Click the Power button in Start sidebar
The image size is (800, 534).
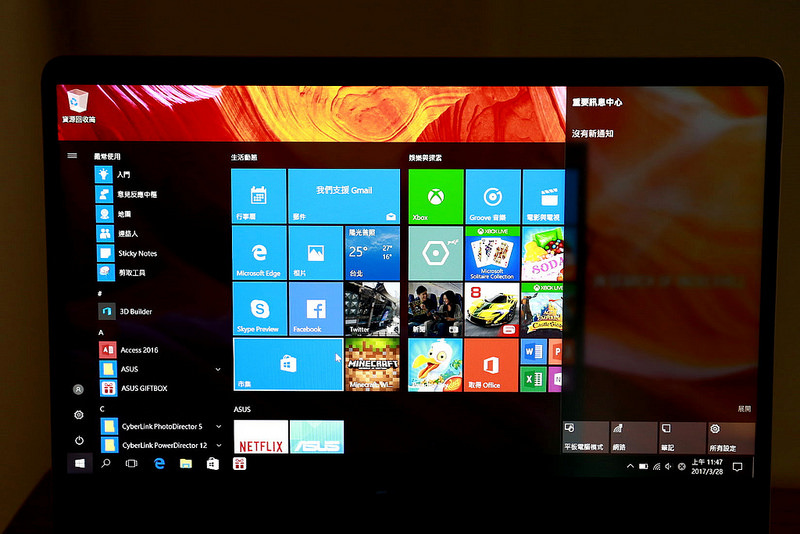click(79, 440)
